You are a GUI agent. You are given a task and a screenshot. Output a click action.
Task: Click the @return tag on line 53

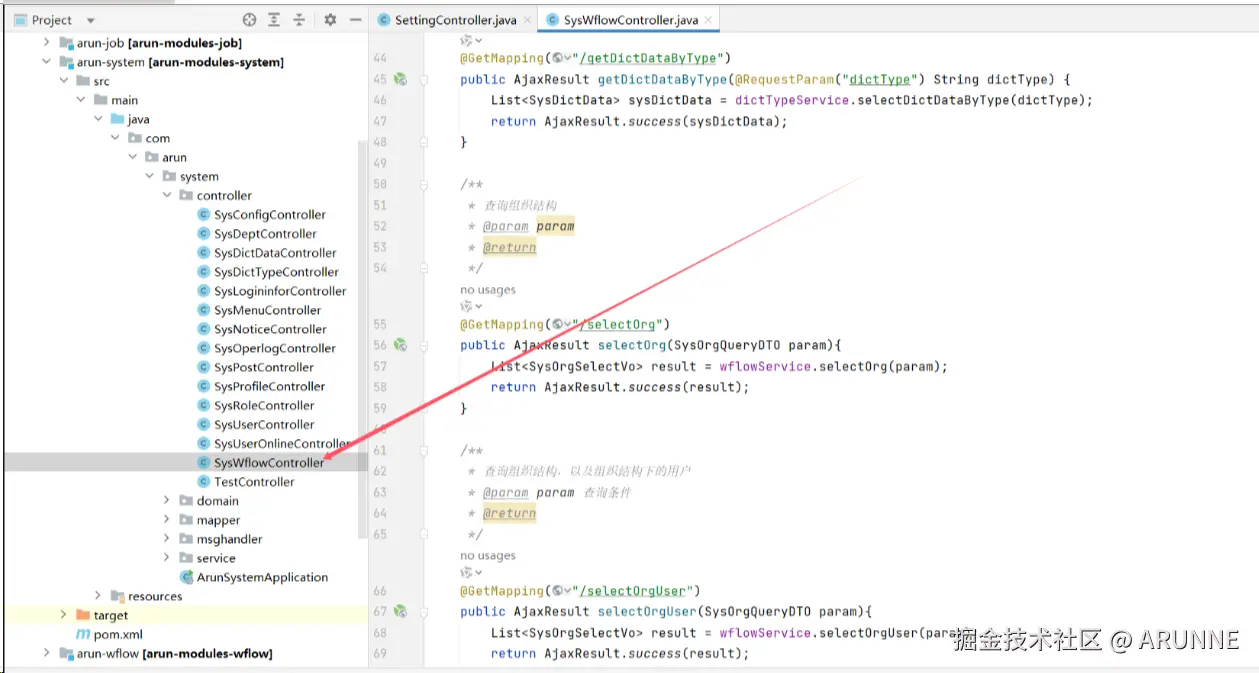point(510,247)
